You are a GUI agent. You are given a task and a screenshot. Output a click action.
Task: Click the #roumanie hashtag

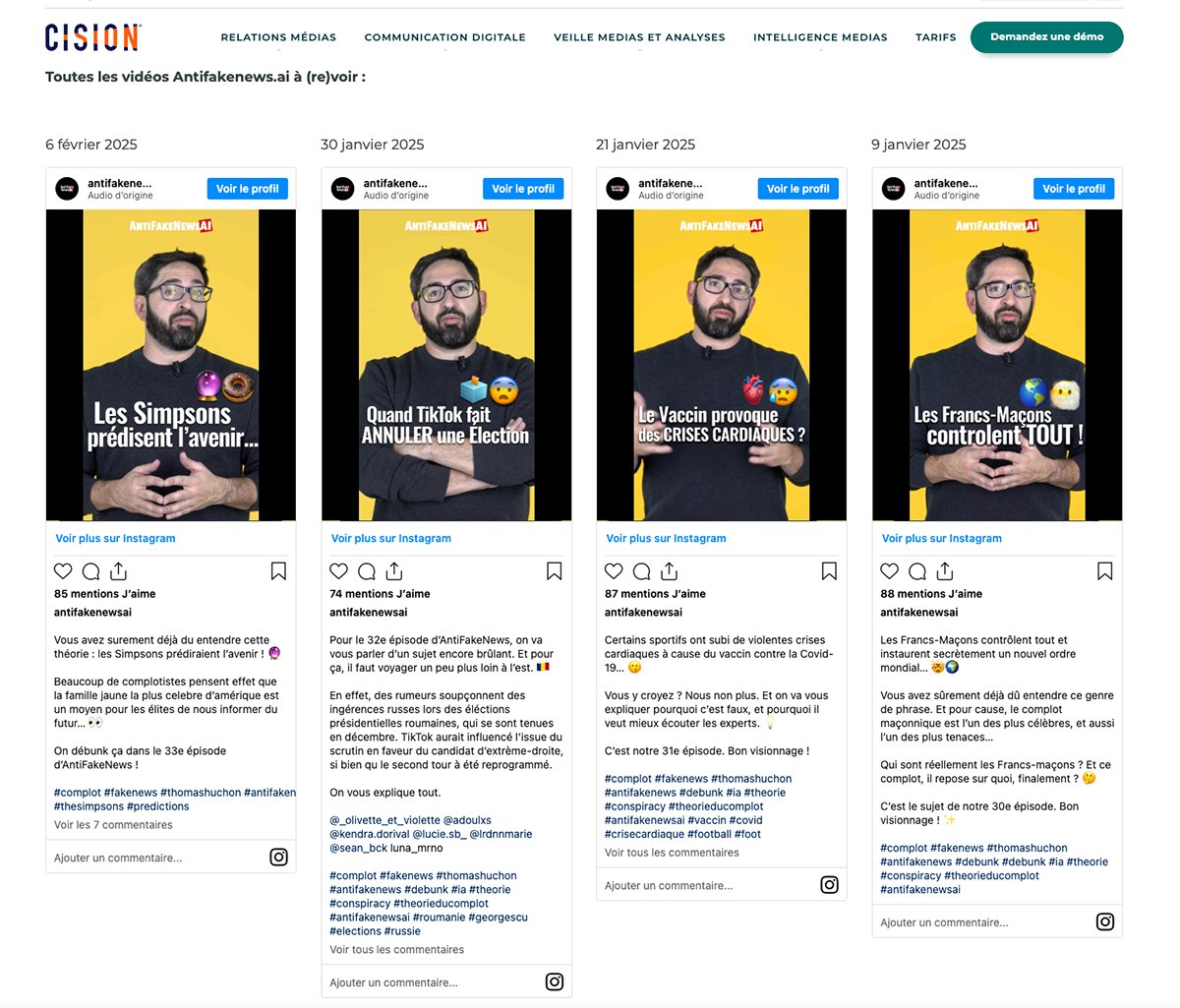(439, 918)
